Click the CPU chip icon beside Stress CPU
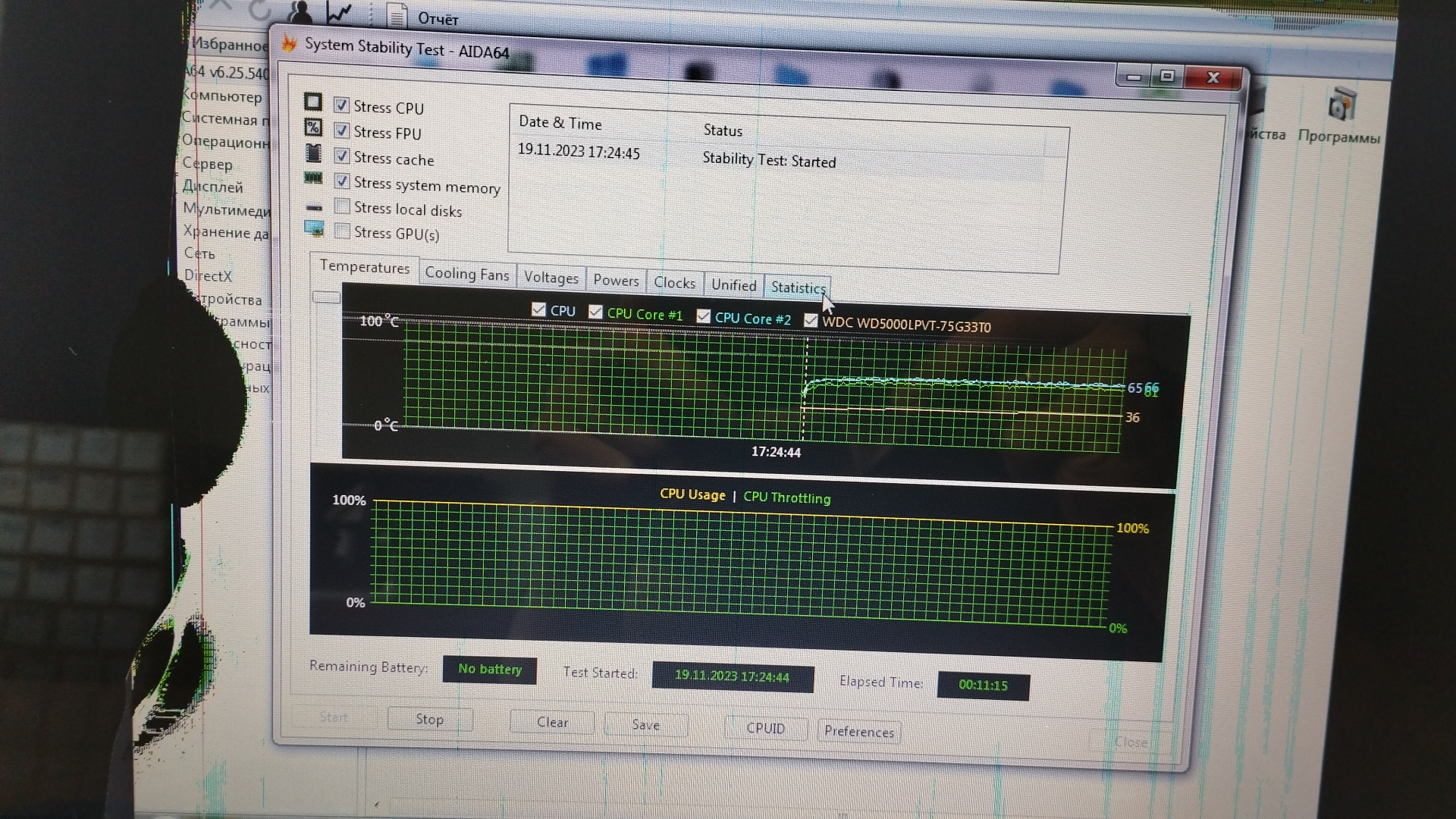Image resolution: width=1456 pixels, height=819 pixels. click(312, 102)
